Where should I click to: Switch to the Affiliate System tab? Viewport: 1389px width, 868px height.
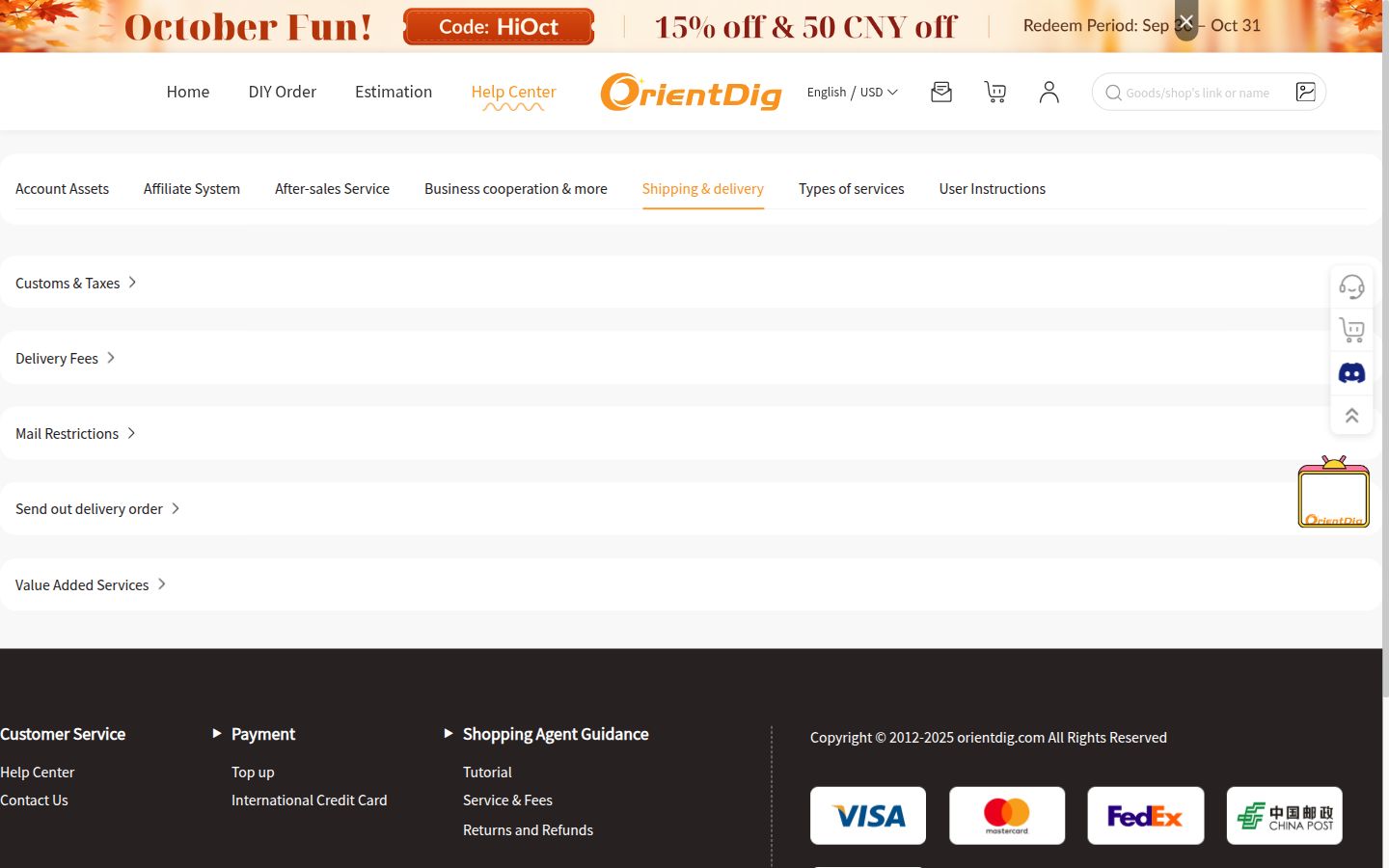[x=192, y=189]
